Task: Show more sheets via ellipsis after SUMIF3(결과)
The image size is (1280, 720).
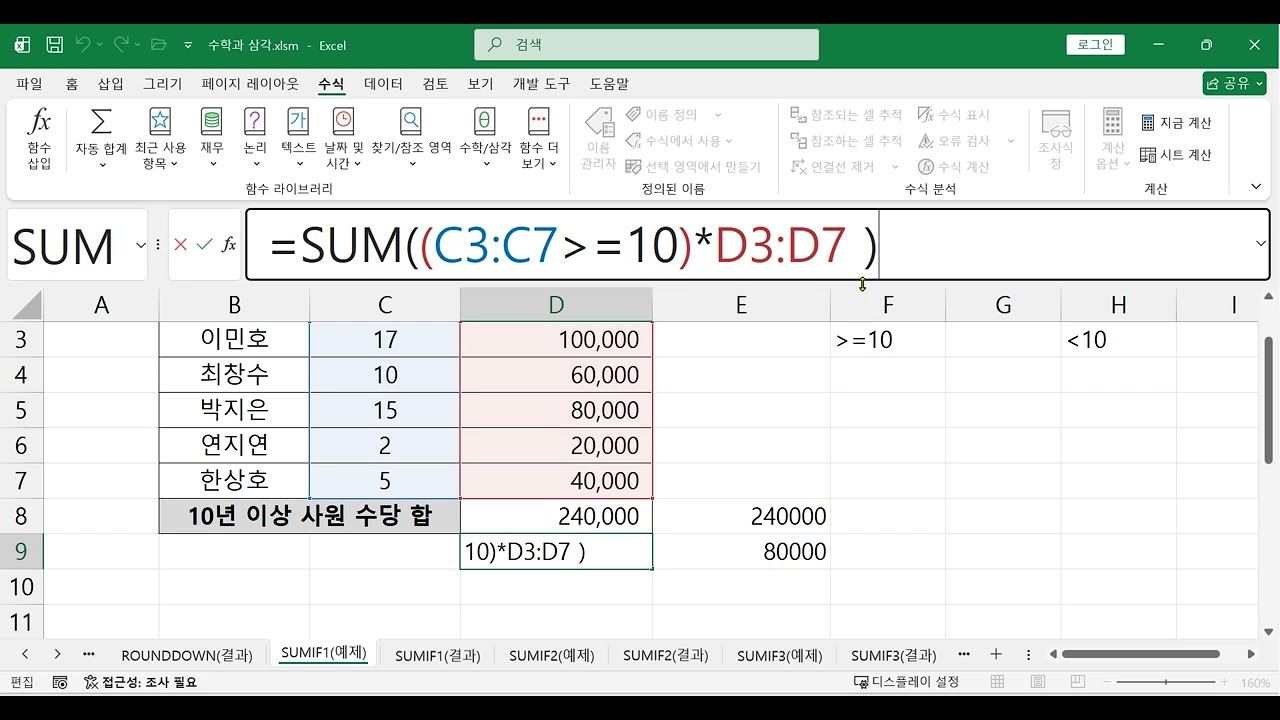Action: tap(964, 654)
